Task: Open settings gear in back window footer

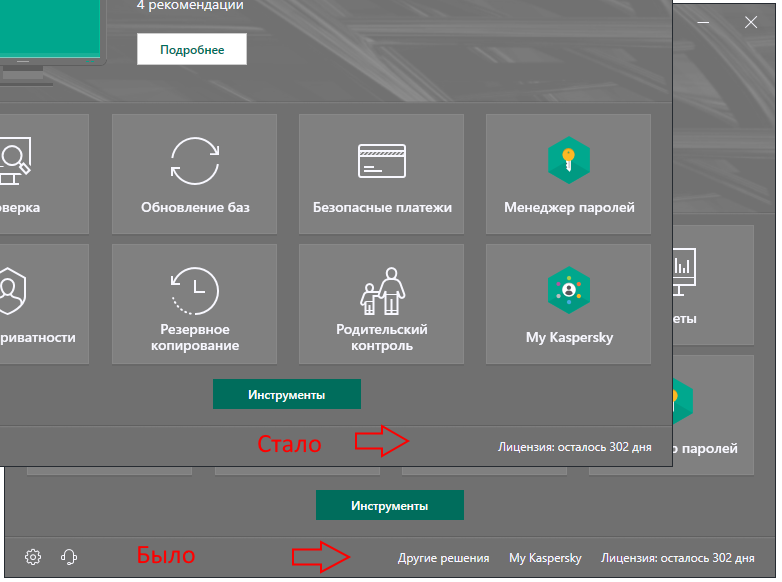Action: click(x=33, y=557)
